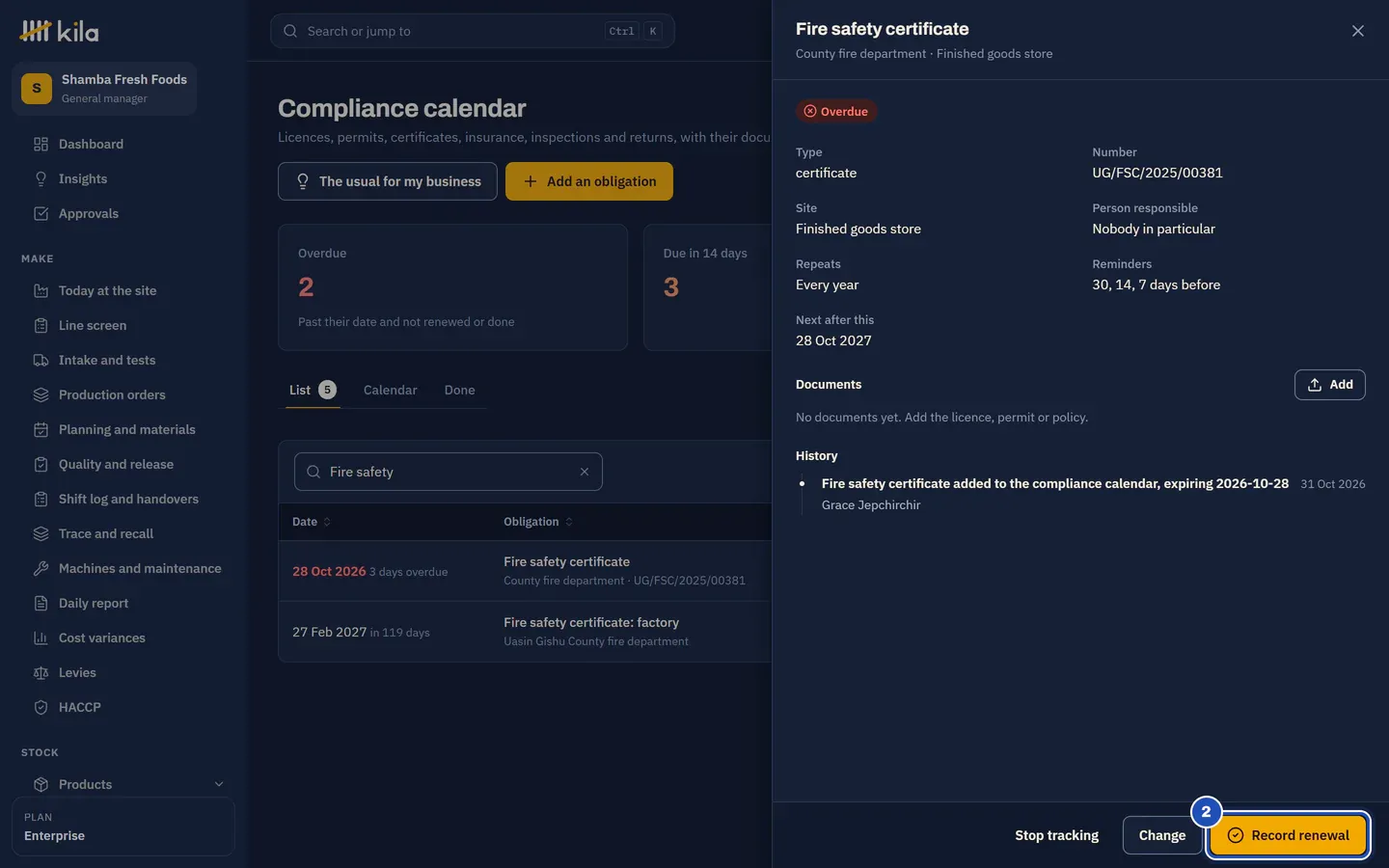This screenshot has height=868, width=1389.
Task: Click the Insights lightbulb icon
Action: click(x=41, y=178)
